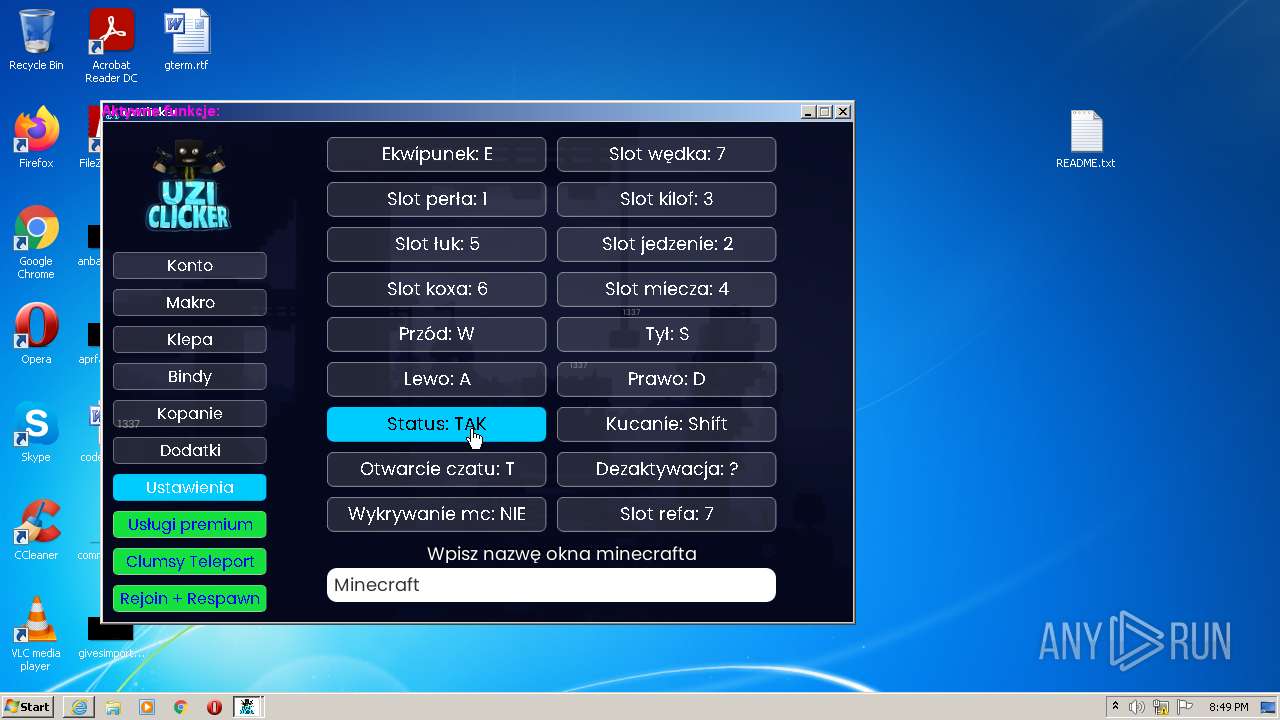The height and width of the screenshot is (720, 1280).
Task: Click the 8:49 PM taskbar clock
Action: tap(1228, 707)
